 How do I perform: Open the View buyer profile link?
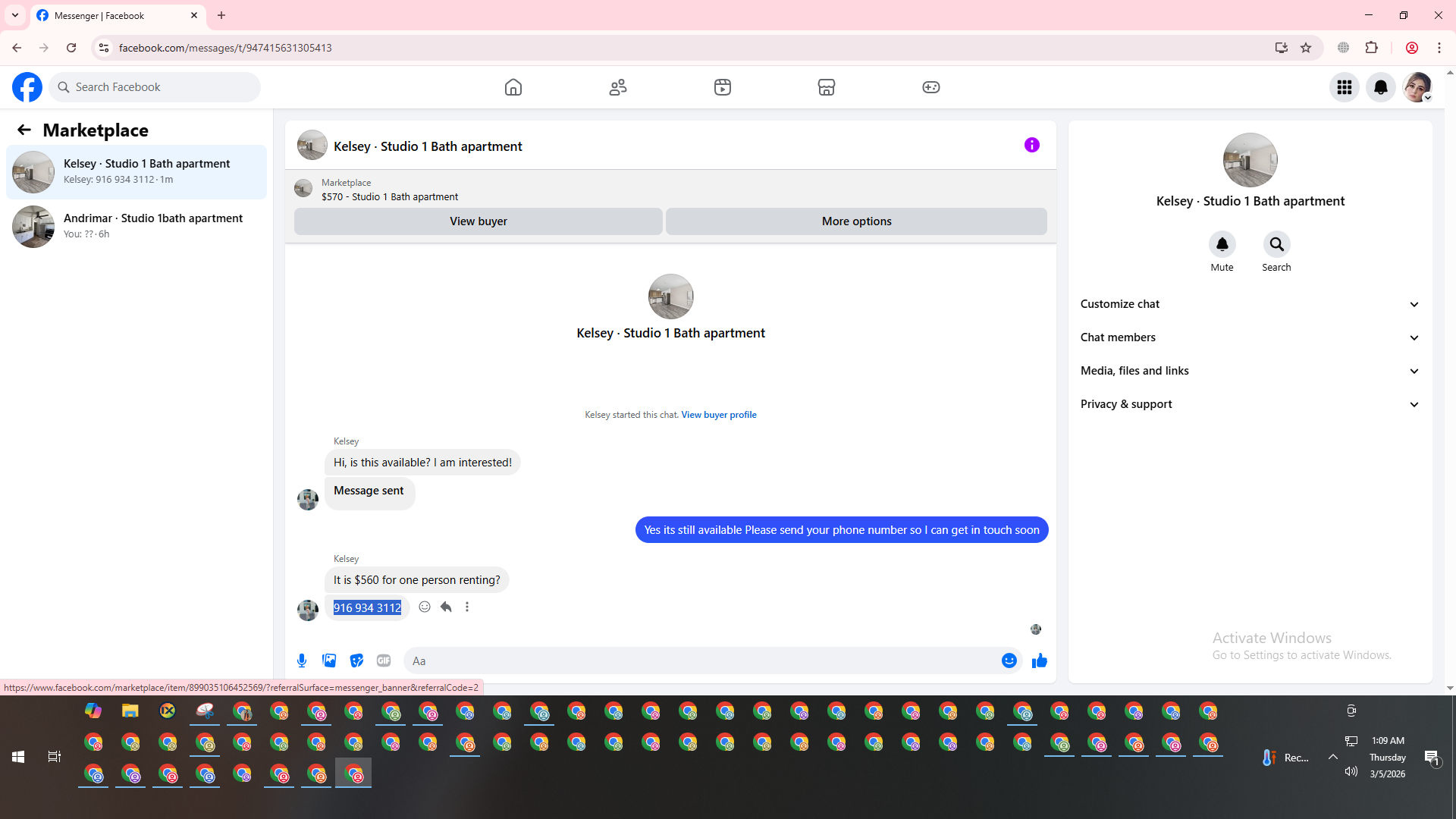click(x=719, y=415)
